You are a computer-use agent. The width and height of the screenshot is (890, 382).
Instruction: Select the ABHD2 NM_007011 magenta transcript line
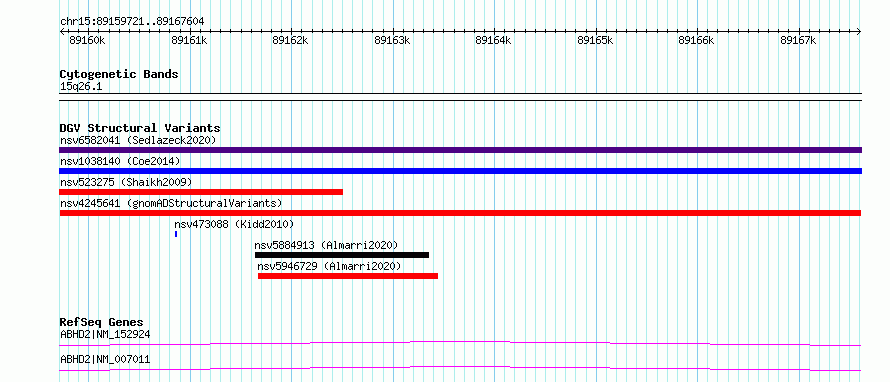pyautogui.click(x=460, y=368)
